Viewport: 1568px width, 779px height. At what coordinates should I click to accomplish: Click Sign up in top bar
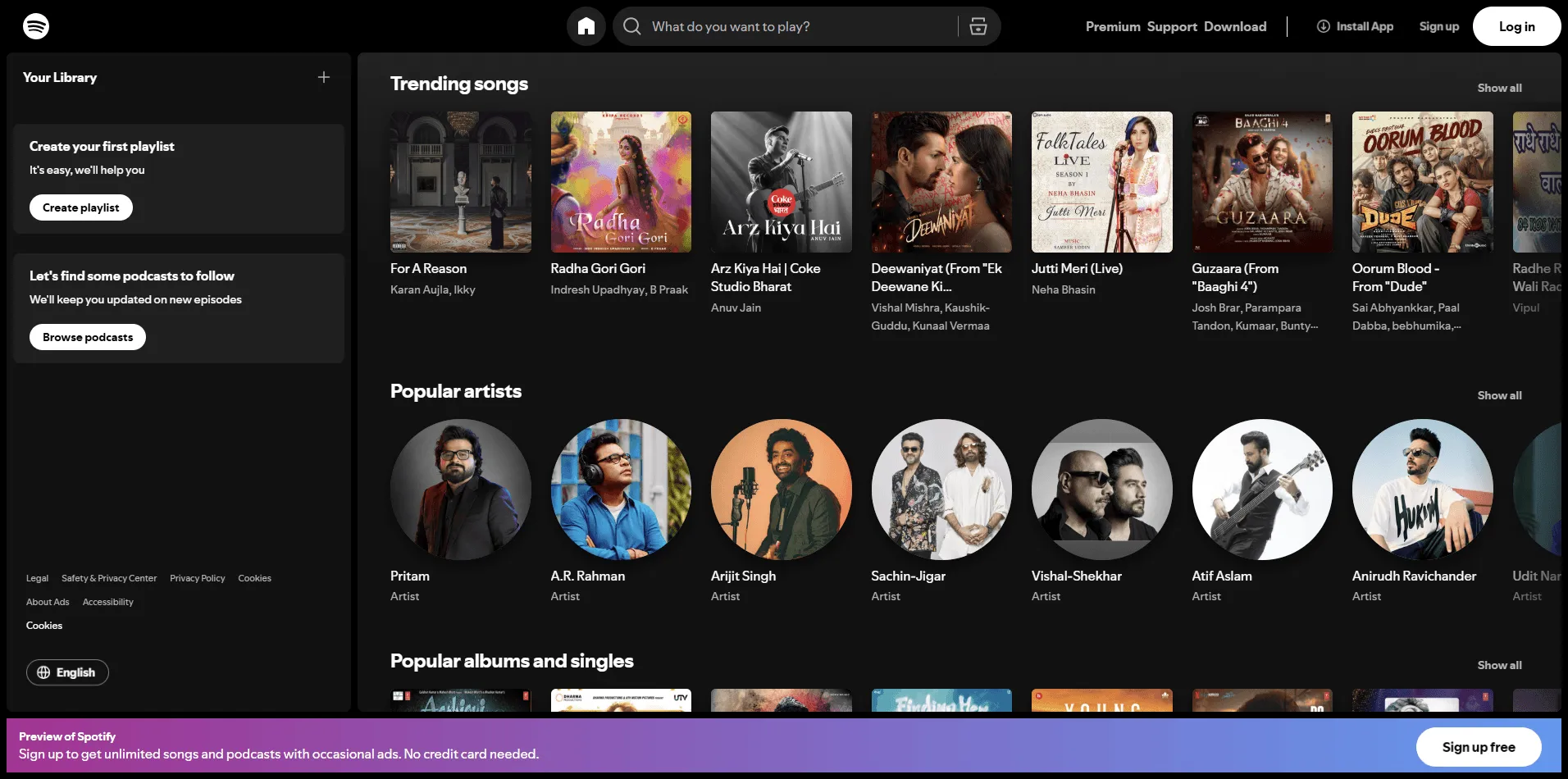pyautogui.click(x=1439, y=26)
